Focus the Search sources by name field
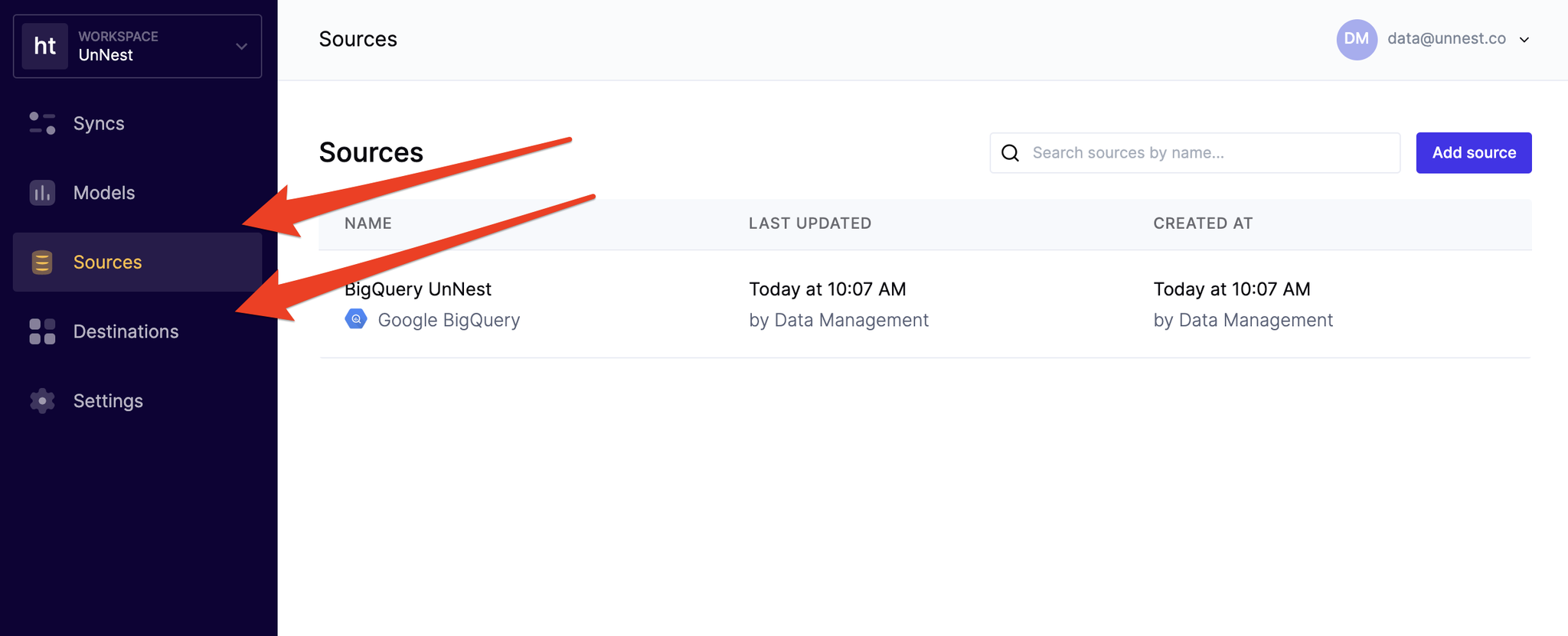 1195,153
